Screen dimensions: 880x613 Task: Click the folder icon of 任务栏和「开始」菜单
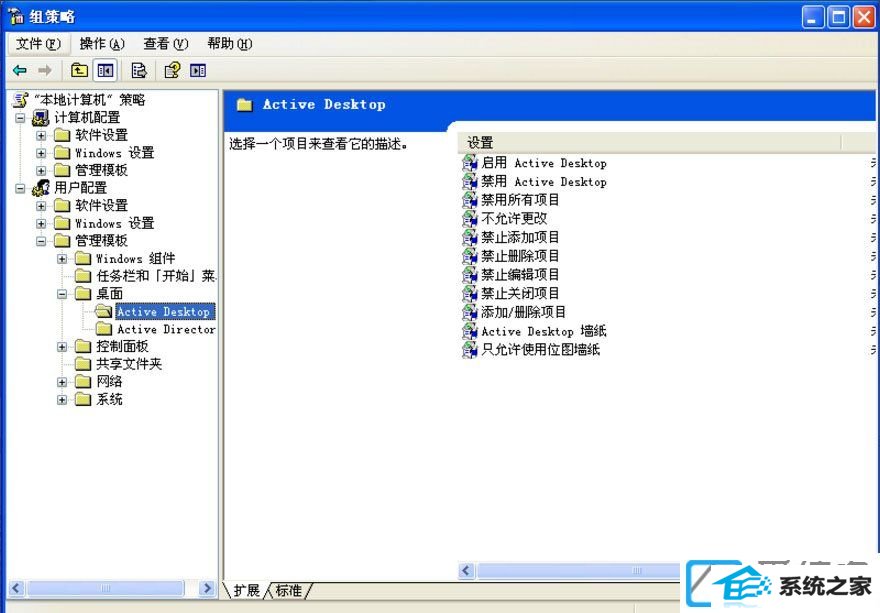click(82, 276)
